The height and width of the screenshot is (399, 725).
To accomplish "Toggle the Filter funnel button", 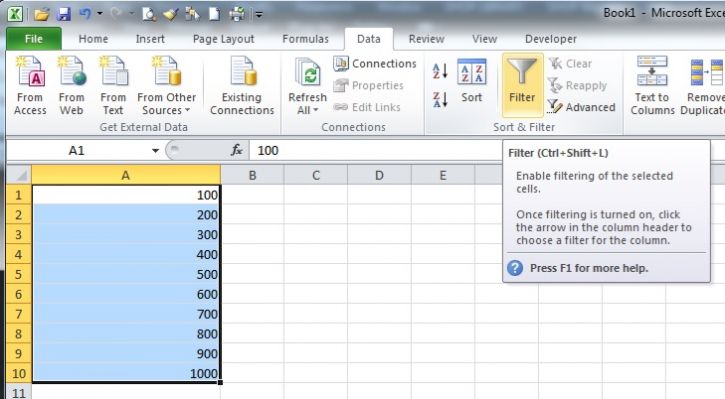I will [522, 85].
